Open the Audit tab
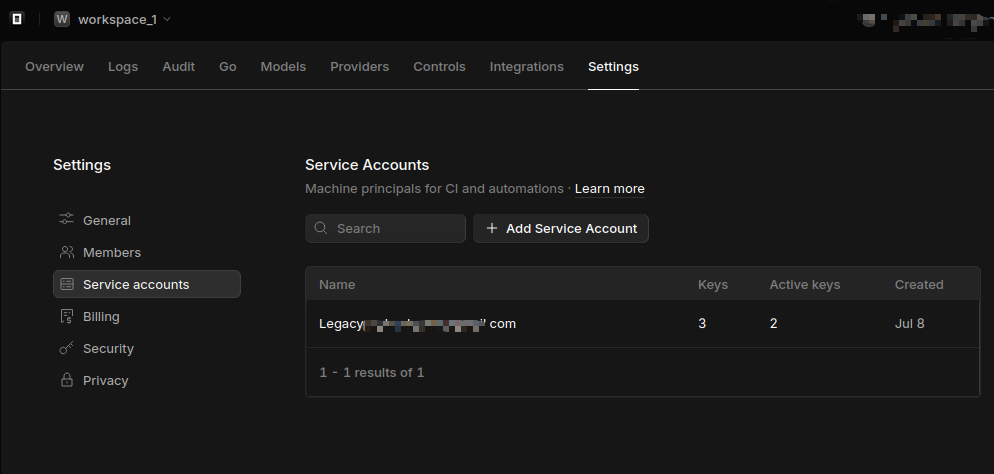994x474 pixels. (x=178, y=67)
